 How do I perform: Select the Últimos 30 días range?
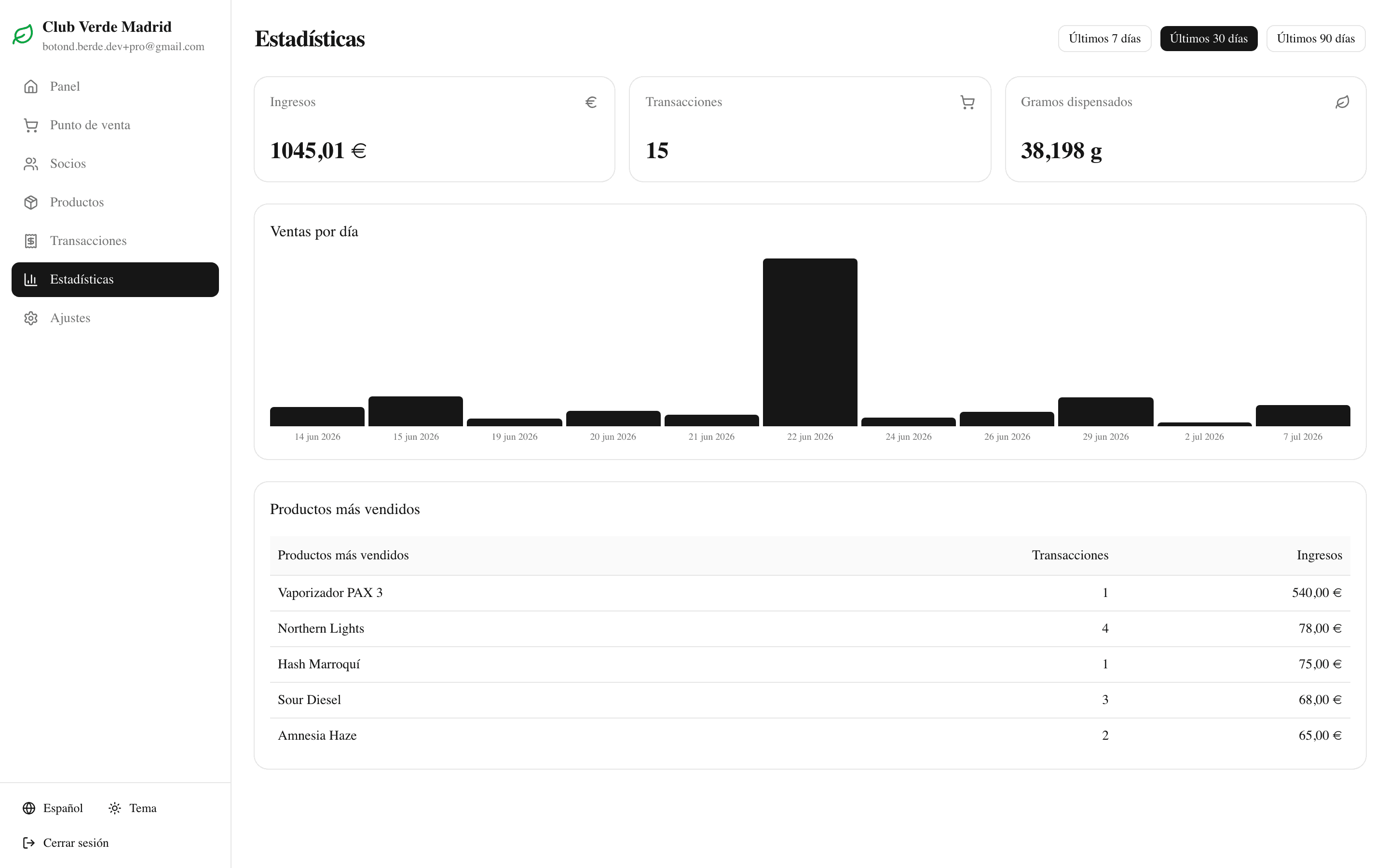pos(1208,39)
